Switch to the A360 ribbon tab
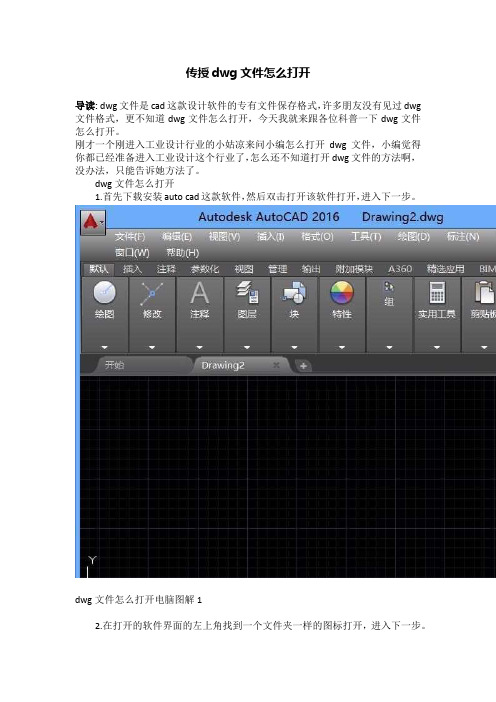 pos(400,269)
